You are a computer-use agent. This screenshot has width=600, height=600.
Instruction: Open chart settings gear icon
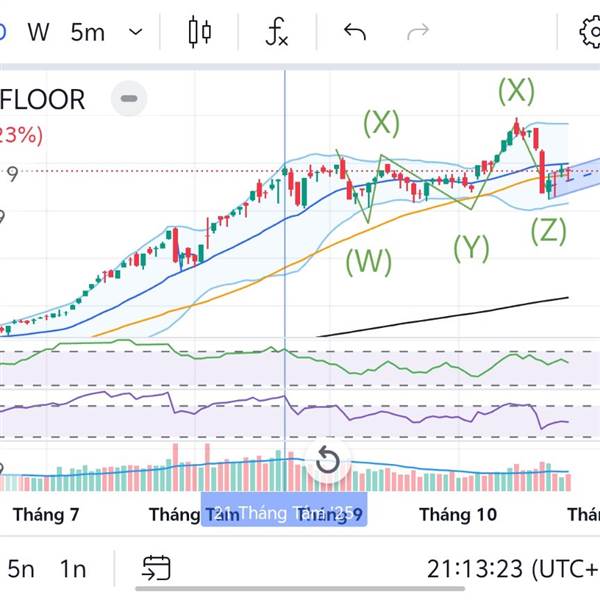pos(590,32)
